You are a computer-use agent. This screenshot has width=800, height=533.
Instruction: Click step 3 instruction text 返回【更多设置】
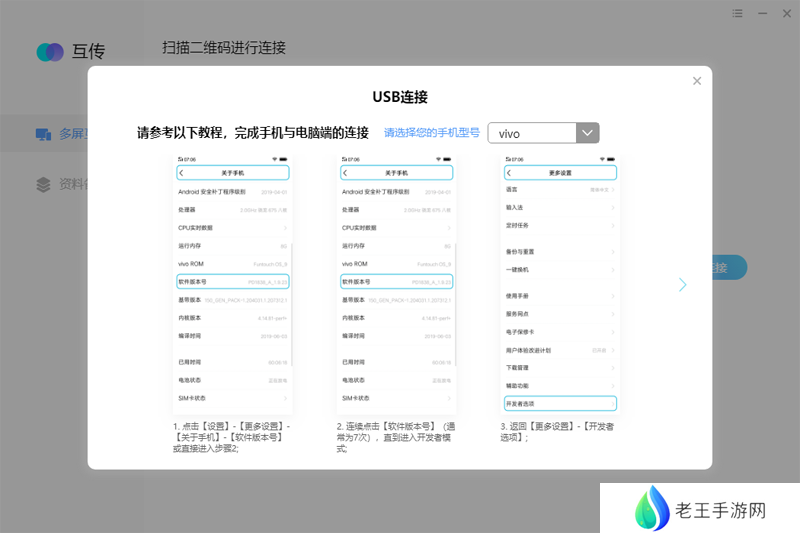tap(557, 432)
